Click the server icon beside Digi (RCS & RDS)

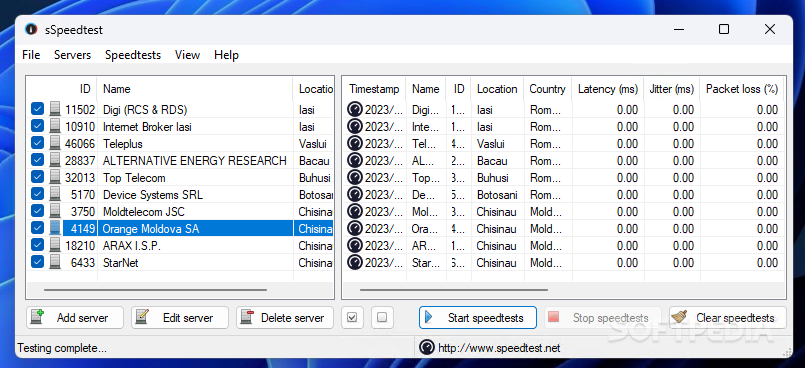(55, 109)
